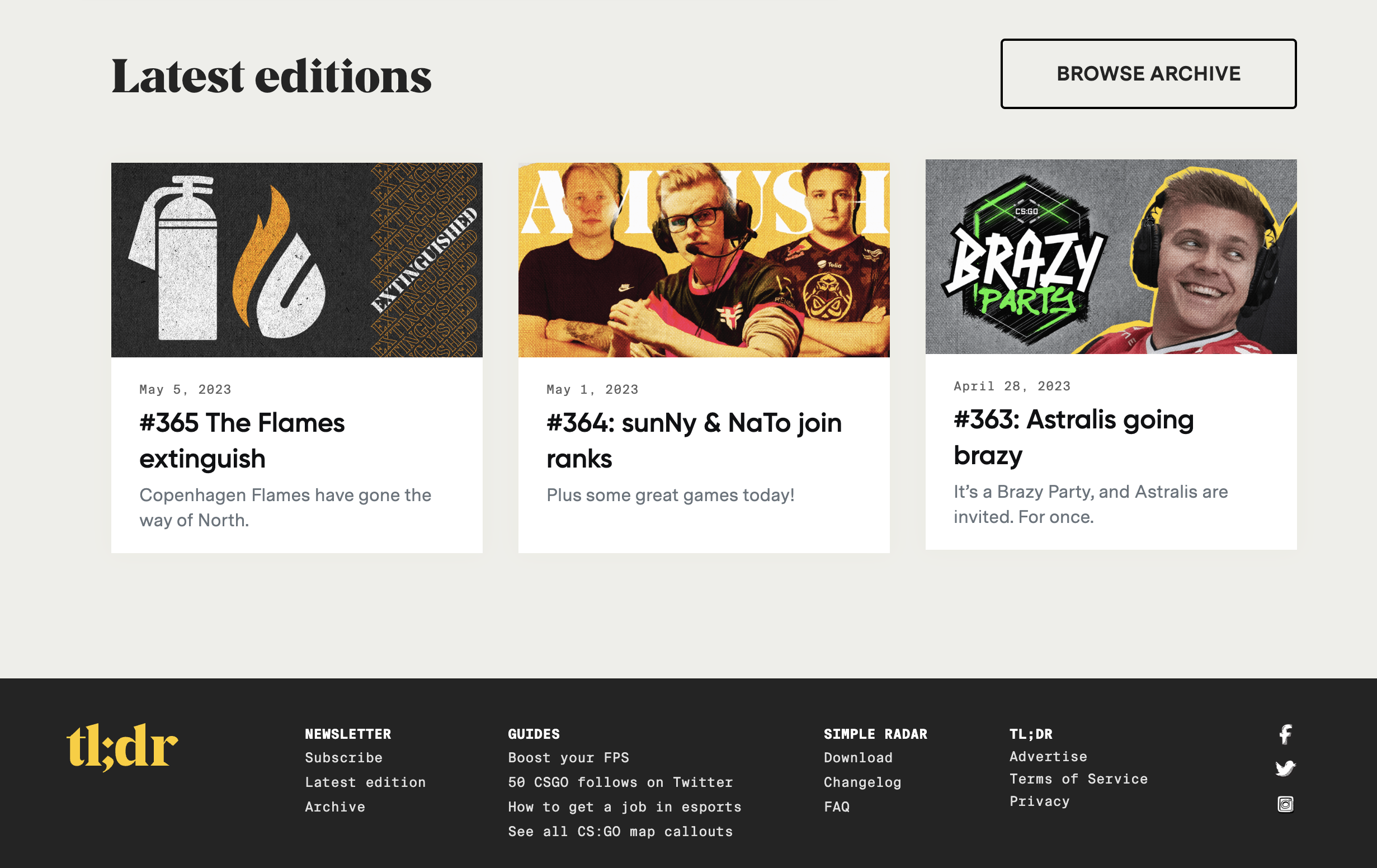Click the Advertise footer link
The height and width of the screenshot is (868, 1377).
[x=1048, y=757]
